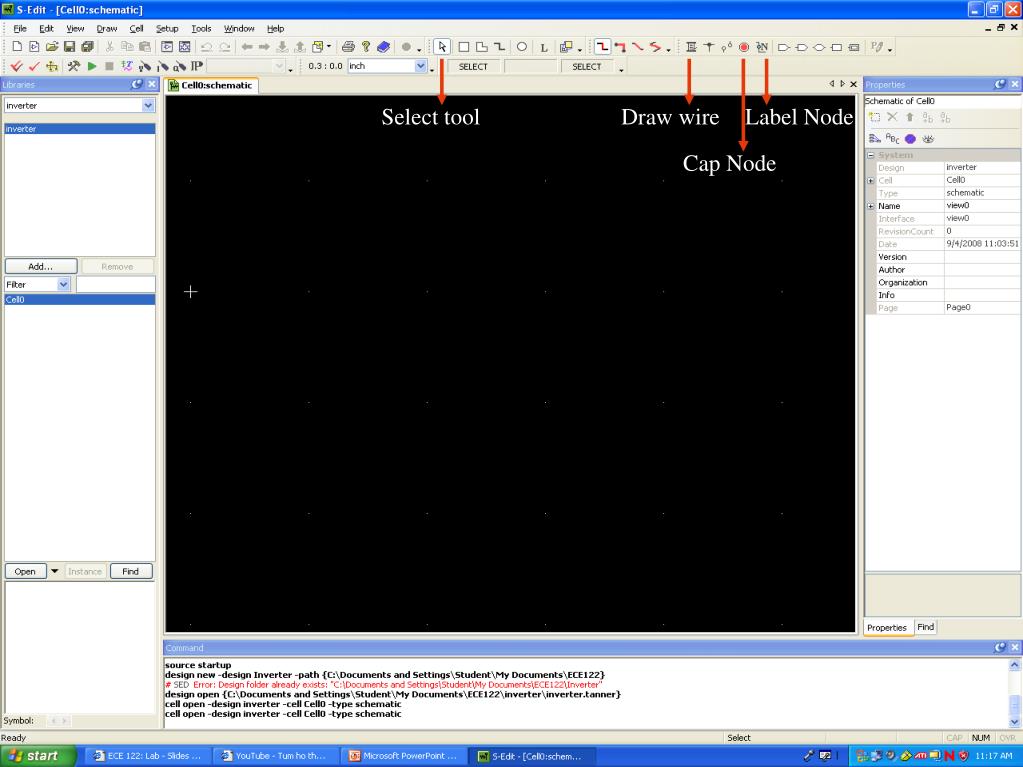Click the single red checkmark icon
Image resolution: width=1023 pixels, height=767 pixels.
34,66
